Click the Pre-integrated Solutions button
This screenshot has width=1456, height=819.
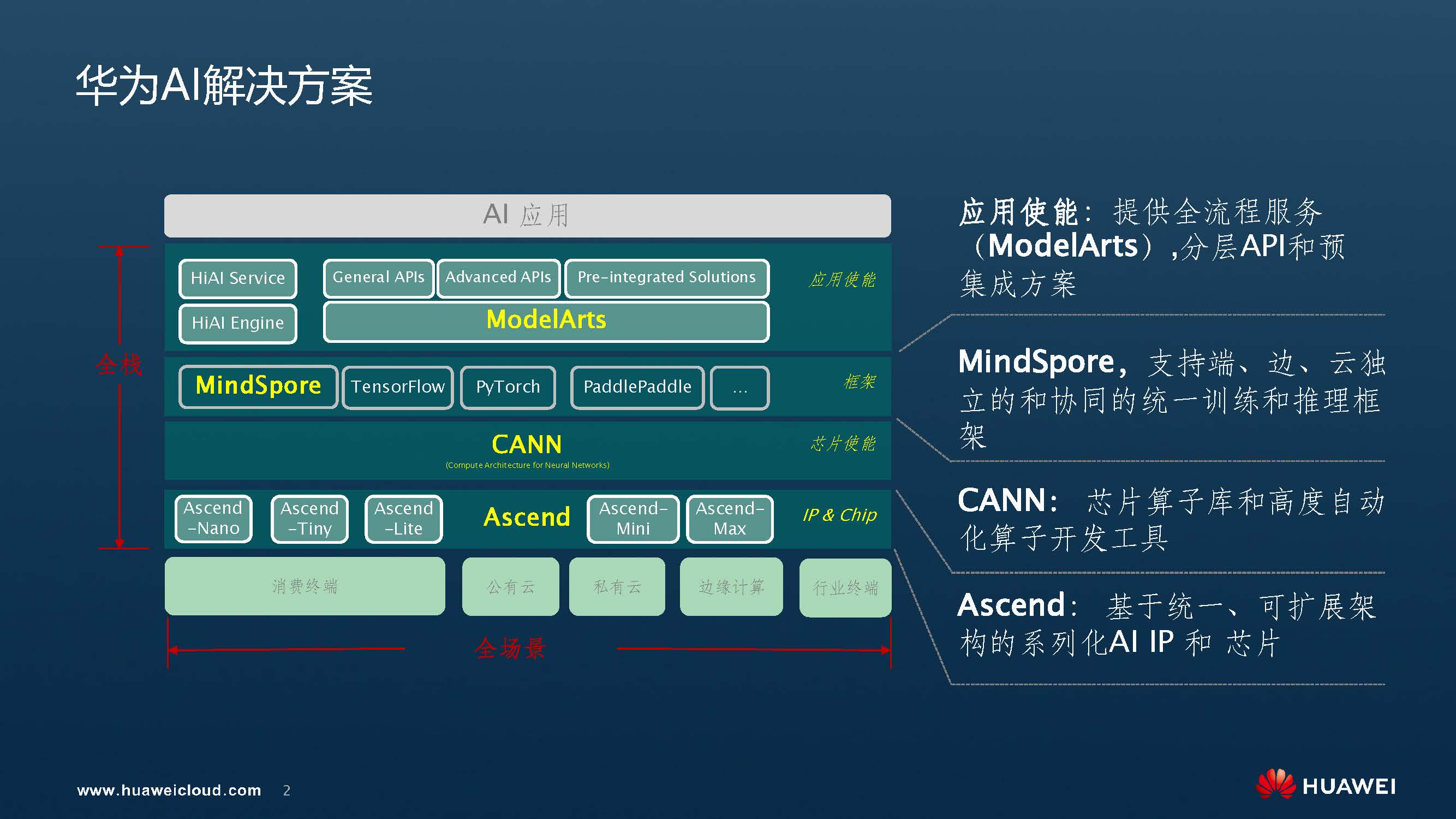pyautogui.click(x=667, y=278)
